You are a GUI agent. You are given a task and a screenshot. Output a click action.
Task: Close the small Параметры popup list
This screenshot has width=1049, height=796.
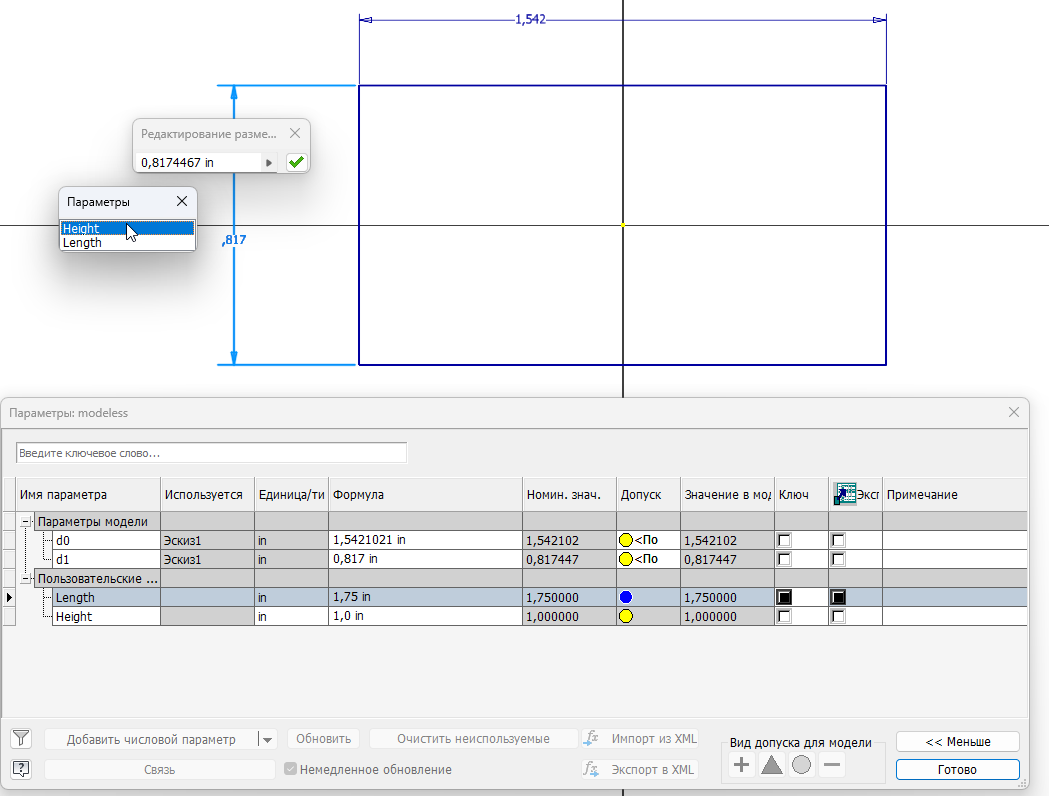pyautogui.click(x=182, y=201)
